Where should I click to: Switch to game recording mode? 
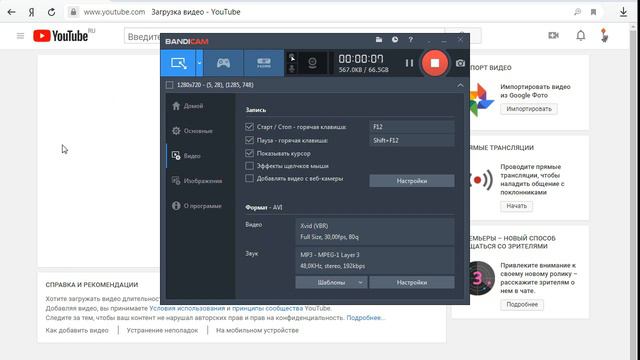tap(223, 63)
